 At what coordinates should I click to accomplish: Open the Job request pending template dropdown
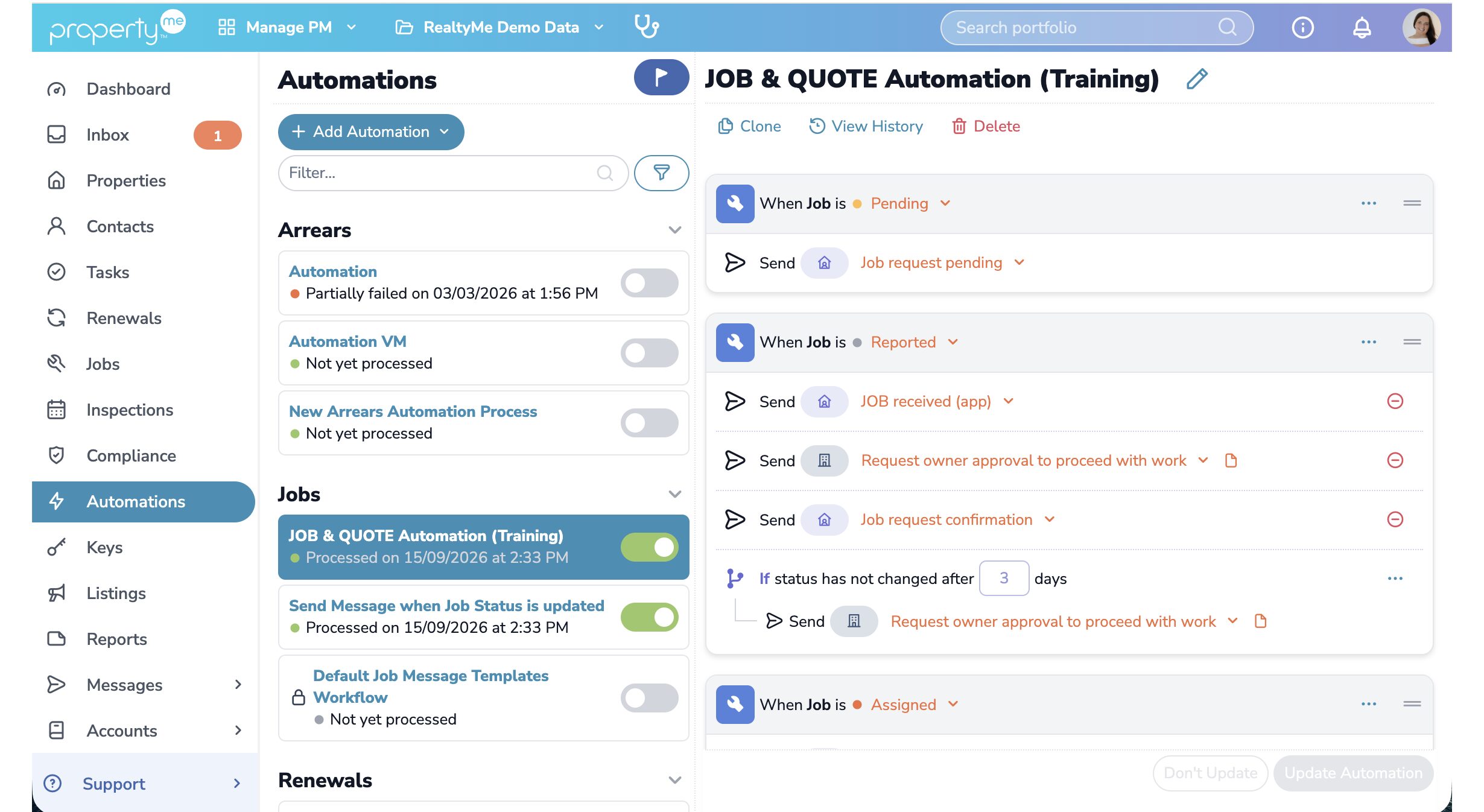(942, 263)
